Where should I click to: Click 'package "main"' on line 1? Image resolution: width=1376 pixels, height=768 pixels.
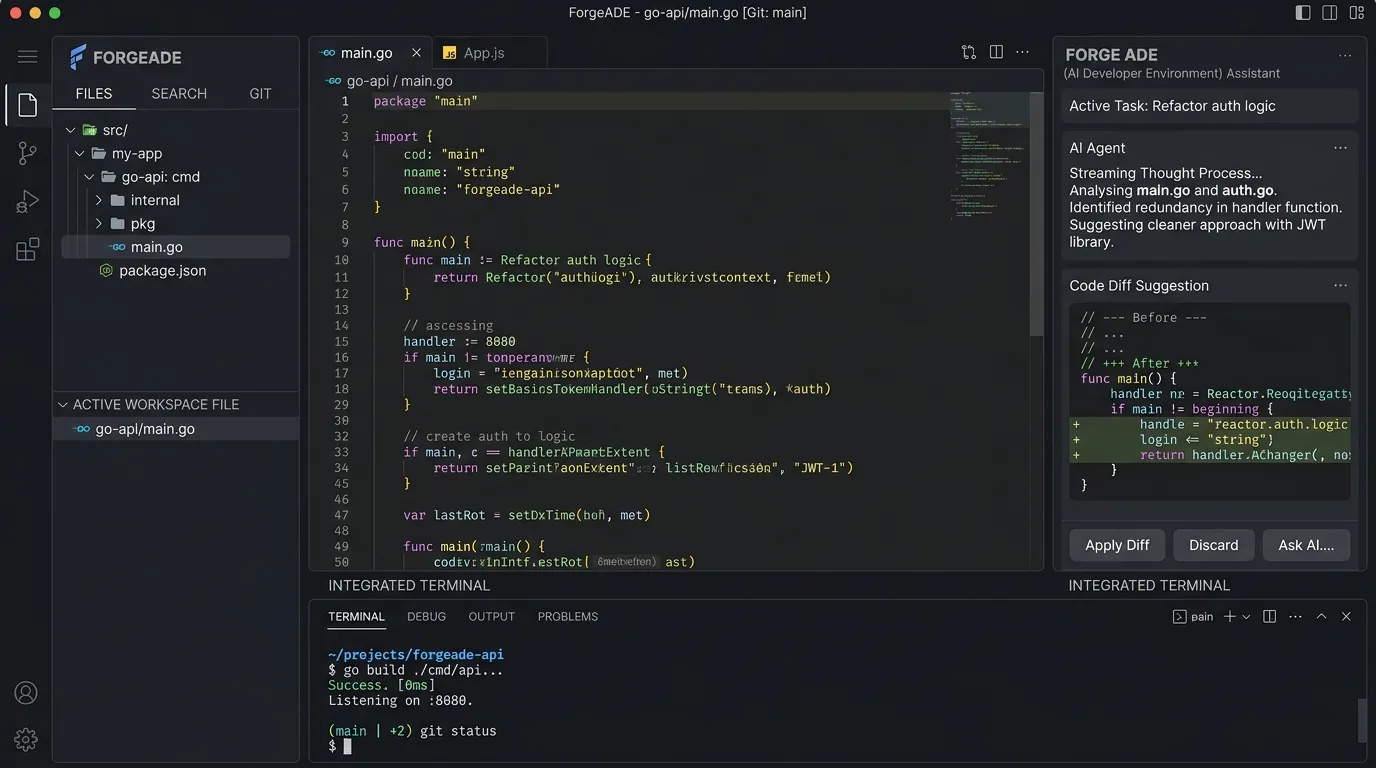click(426, 101)
